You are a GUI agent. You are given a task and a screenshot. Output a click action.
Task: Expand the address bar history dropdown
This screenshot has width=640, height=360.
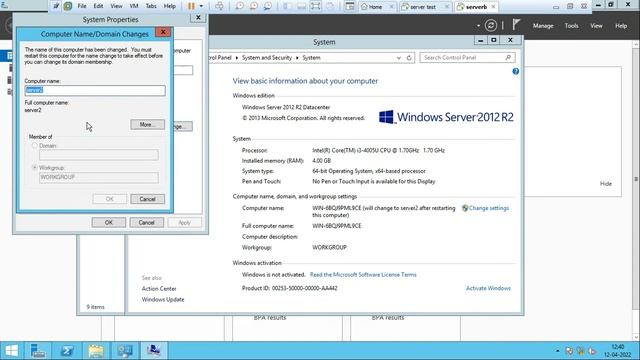coord(399,58)
